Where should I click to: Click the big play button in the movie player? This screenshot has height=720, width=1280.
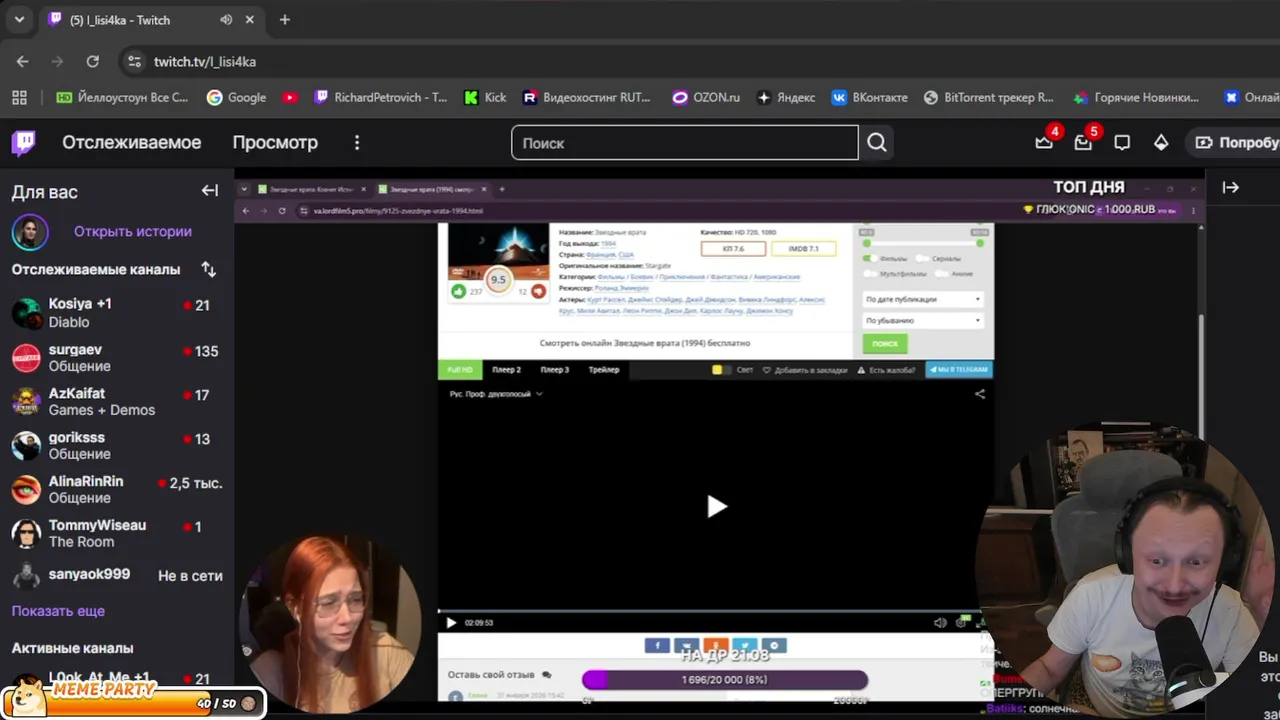tap(716, 506)
